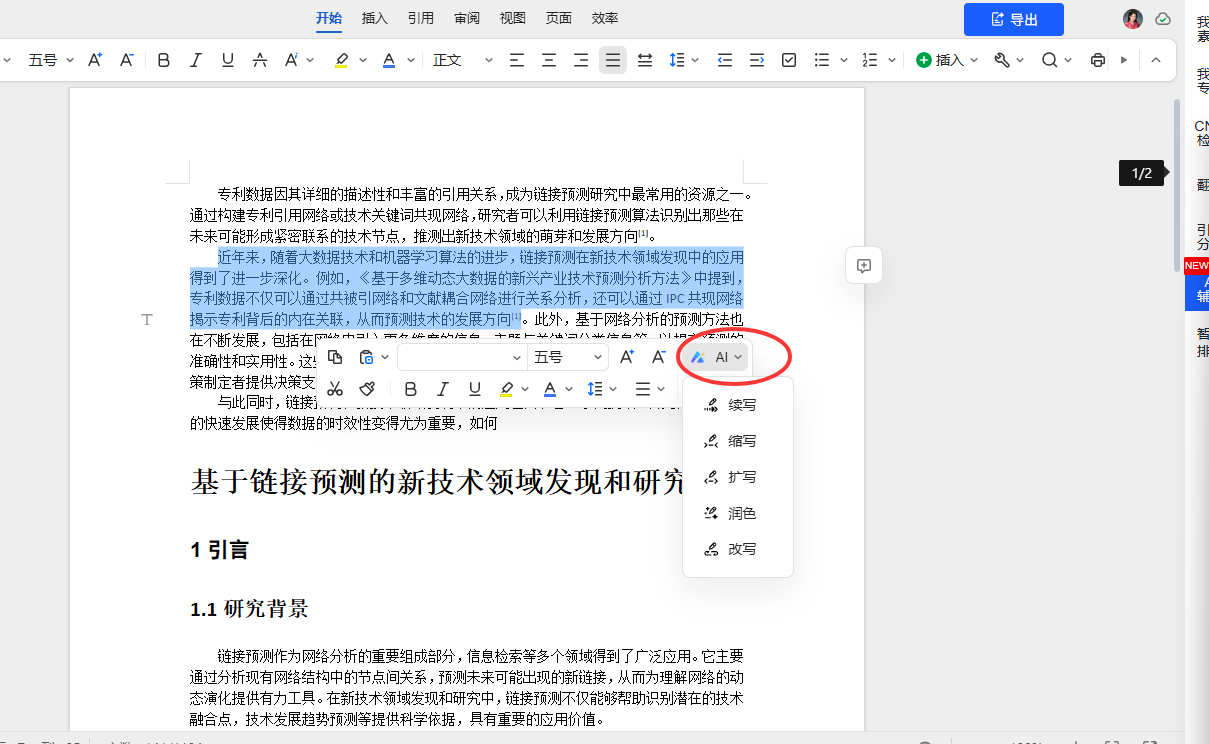Viewport: 1209px width, 744px height.
Task: Click the AI button in floating toolbar
Action: click(x=716, y=357)
